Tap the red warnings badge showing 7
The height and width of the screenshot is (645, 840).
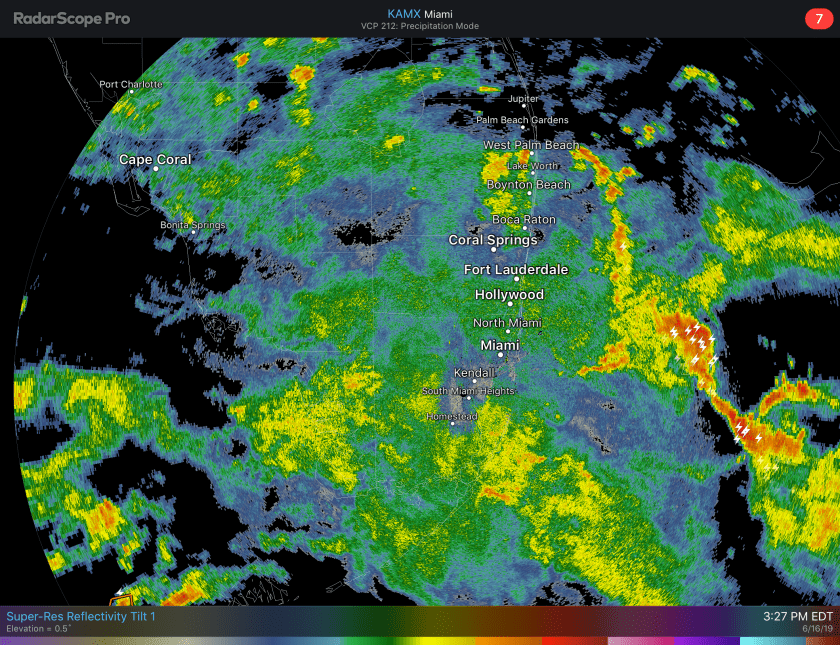818,19
